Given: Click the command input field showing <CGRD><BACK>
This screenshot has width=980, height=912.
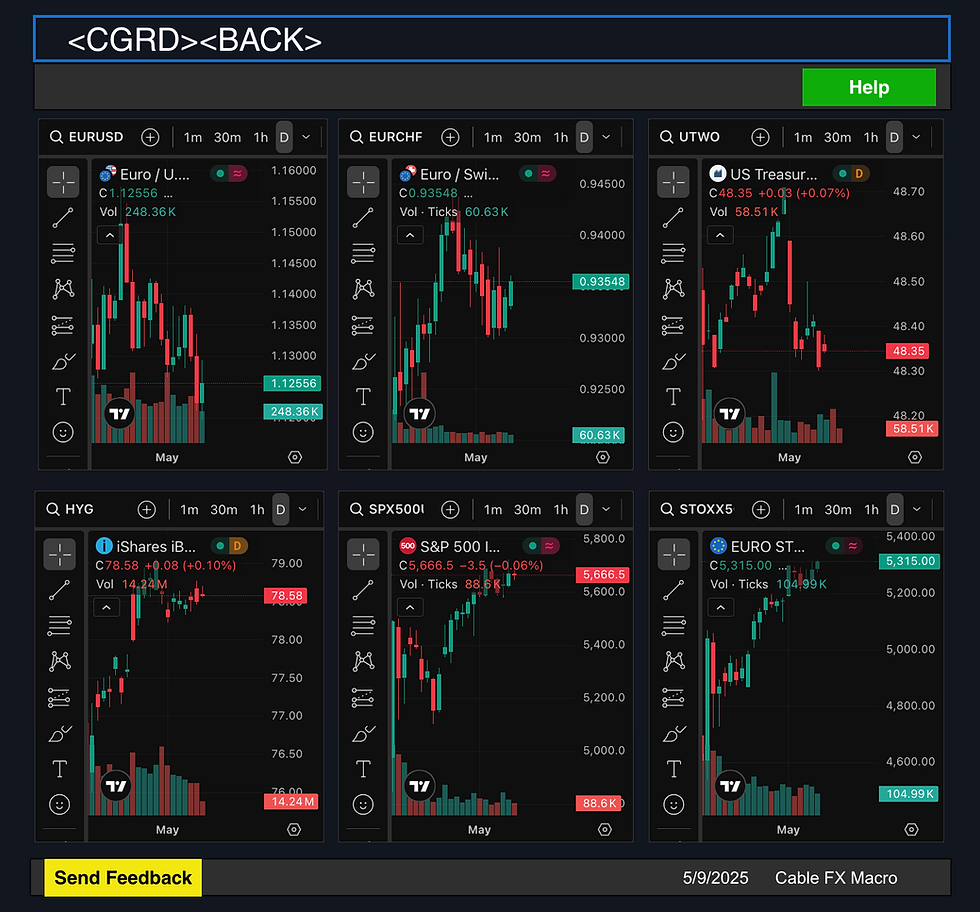Looking at the screenshot, I should point(492,39).
